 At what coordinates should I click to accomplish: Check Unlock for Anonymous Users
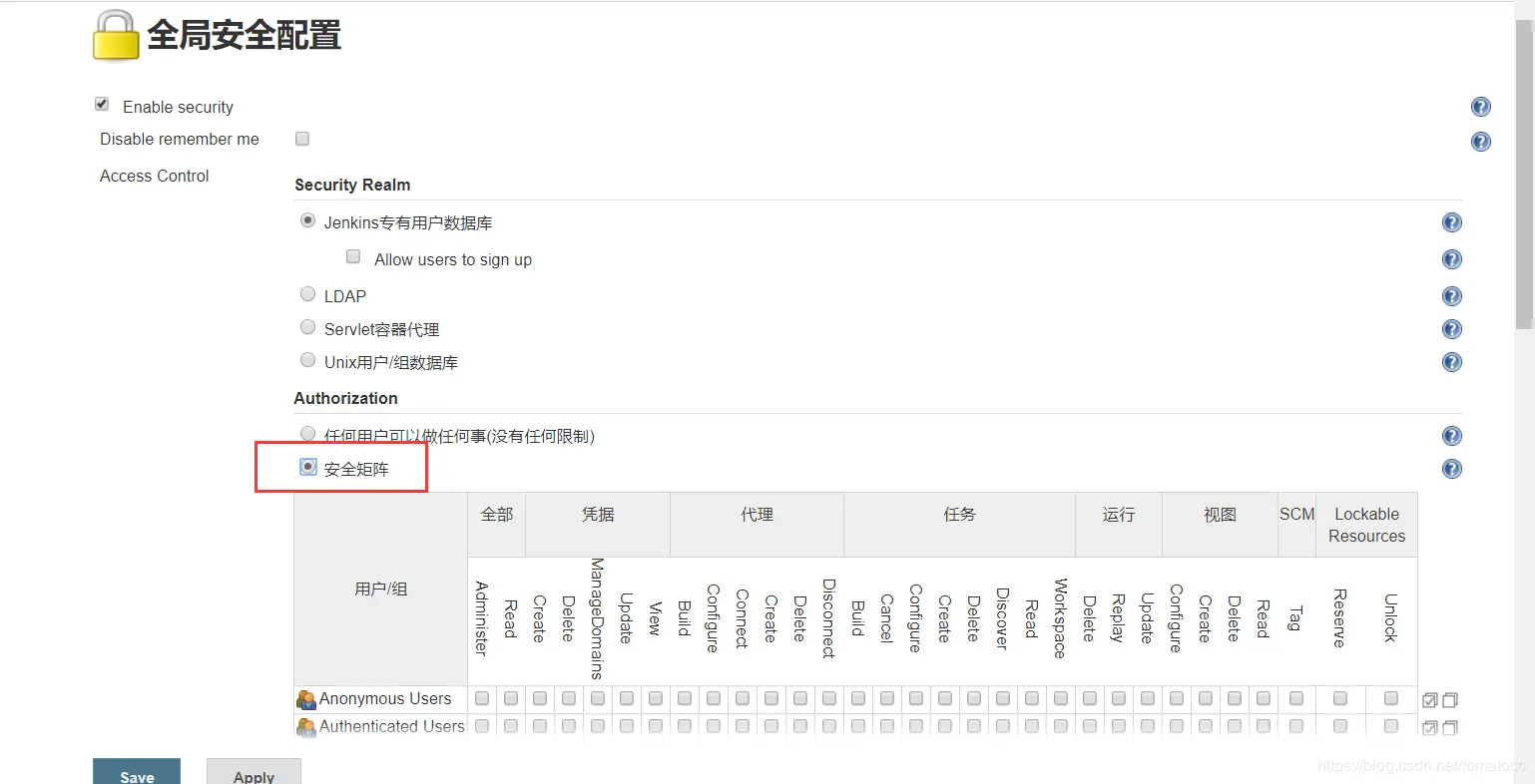pyautogui.click(x=1391, y=698)
